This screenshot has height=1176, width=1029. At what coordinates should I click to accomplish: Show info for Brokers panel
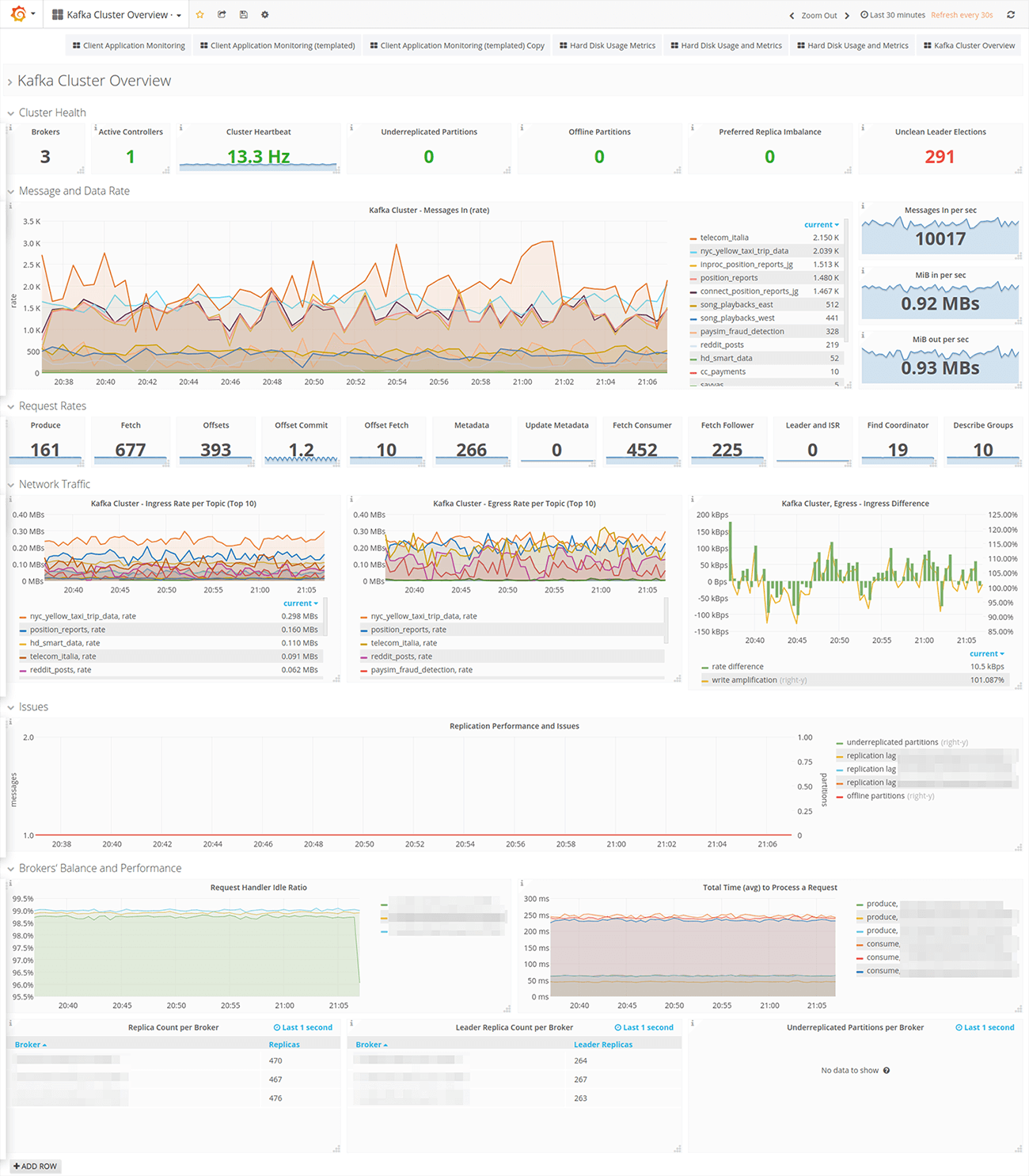[x=9, y=127]
